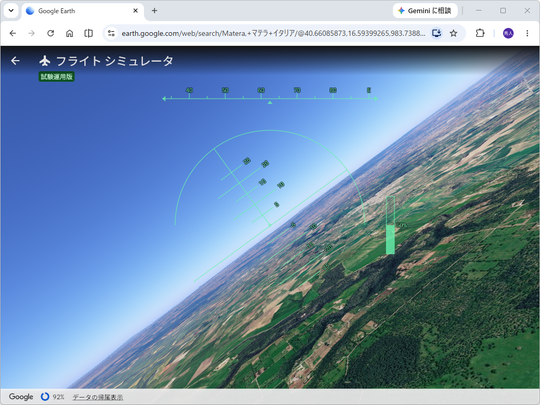Open データの帰属表示 link
The image size is (540, 405).
coord(97,397)
